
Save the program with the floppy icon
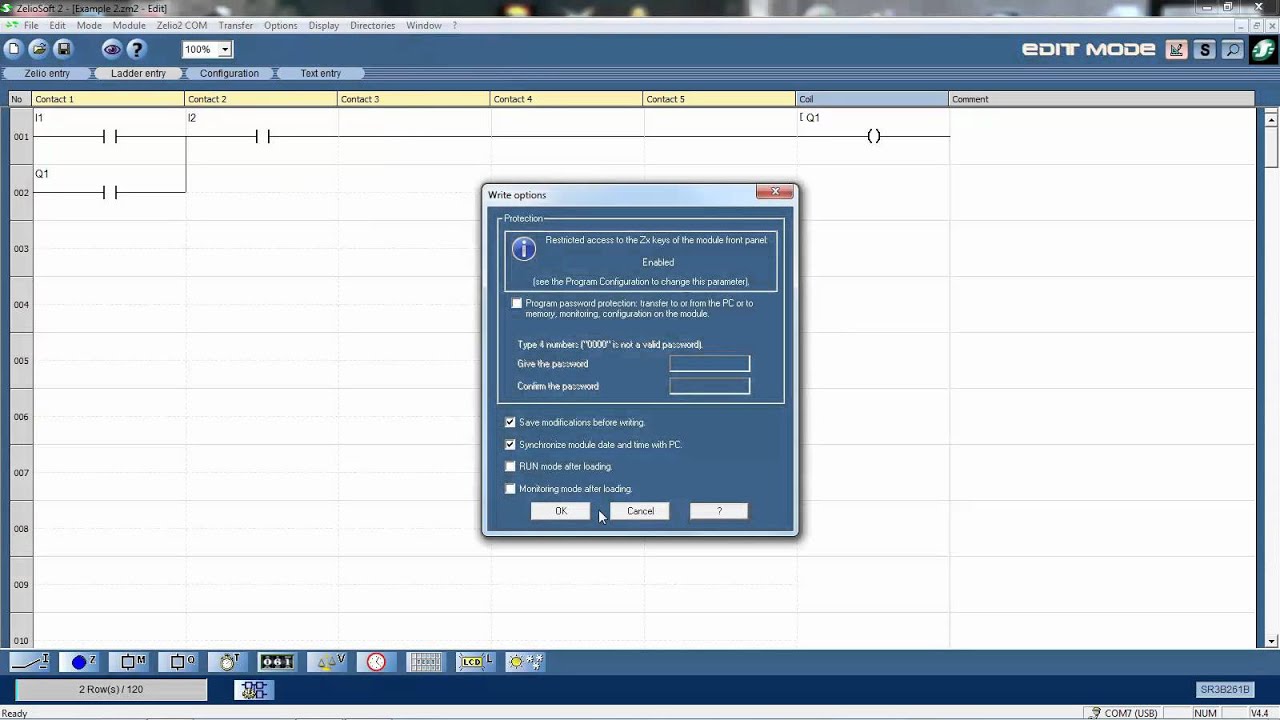click(63, 49)
